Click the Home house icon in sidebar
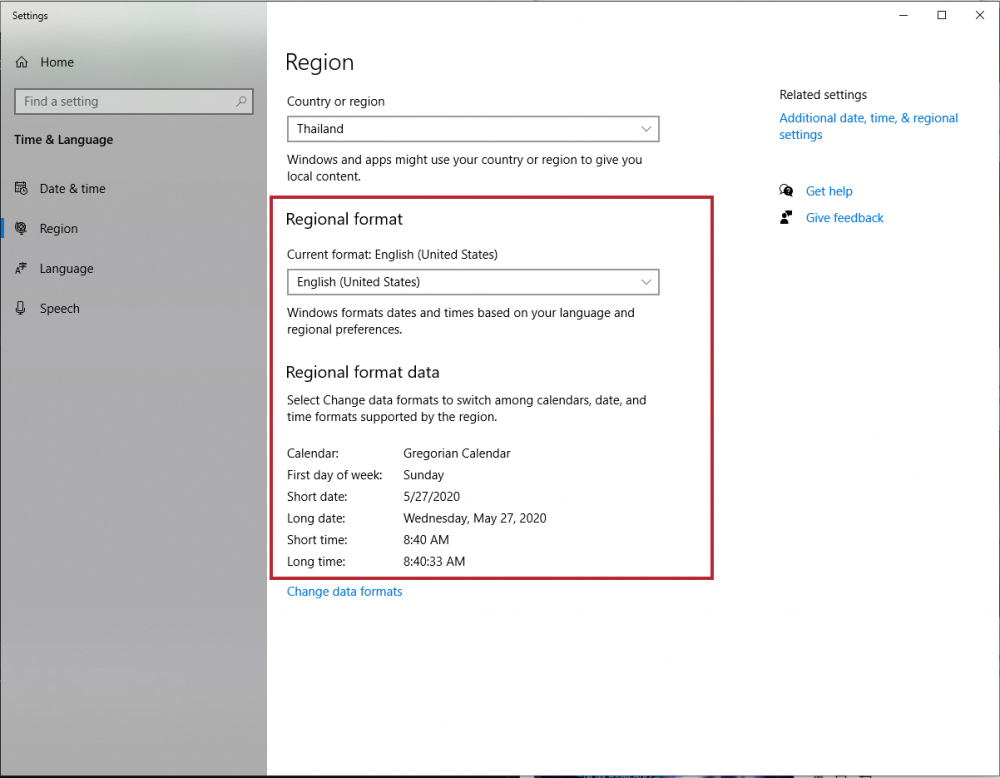 [22, 62]
